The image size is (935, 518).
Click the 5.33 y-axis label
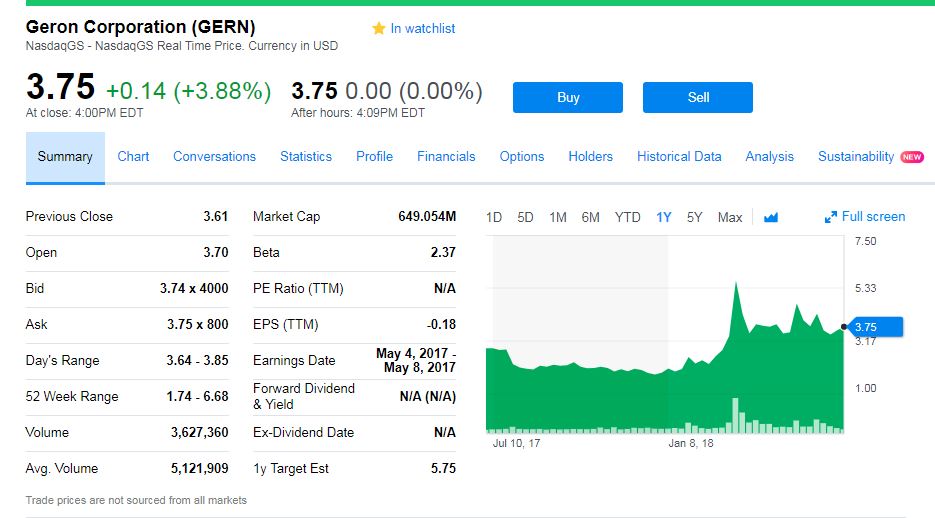[x=865, y=288]
